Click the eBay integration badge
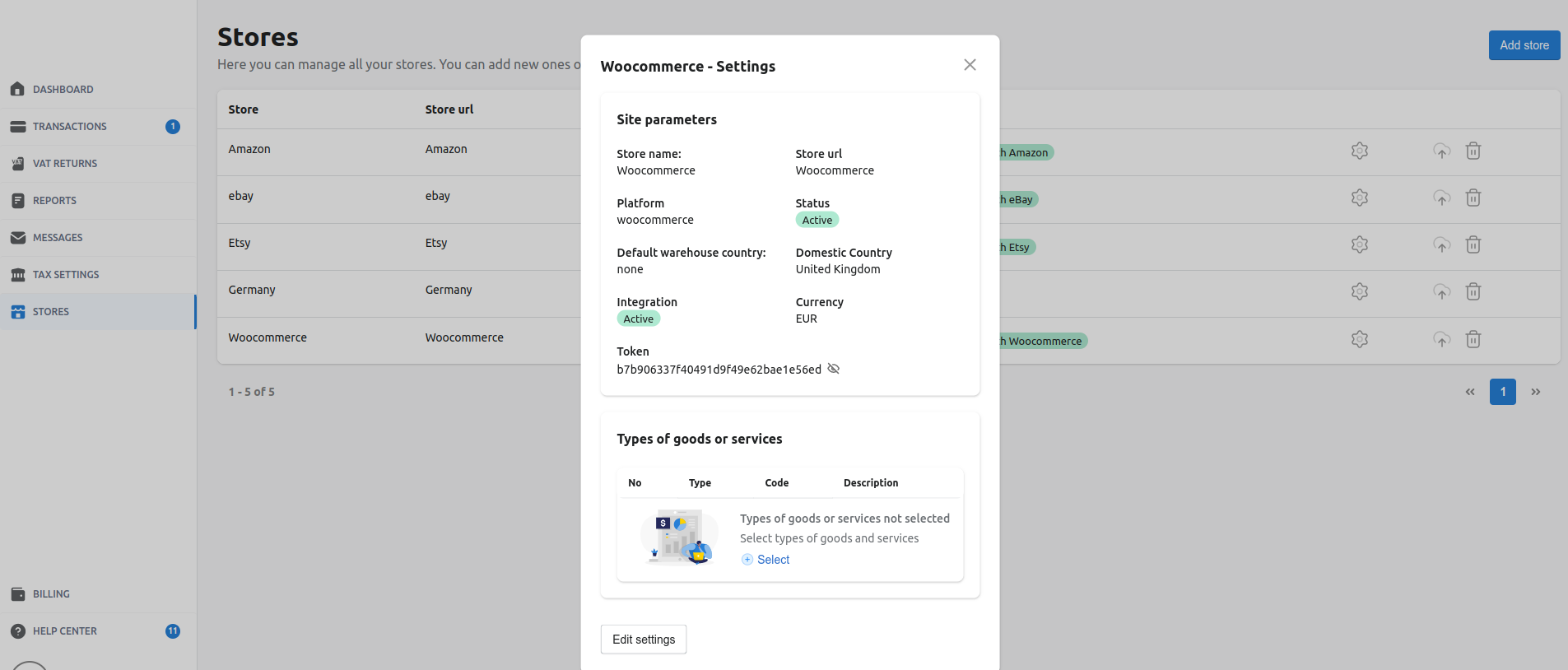The height and width of the screenshot is (670, 1568). tap(1019, 199)
